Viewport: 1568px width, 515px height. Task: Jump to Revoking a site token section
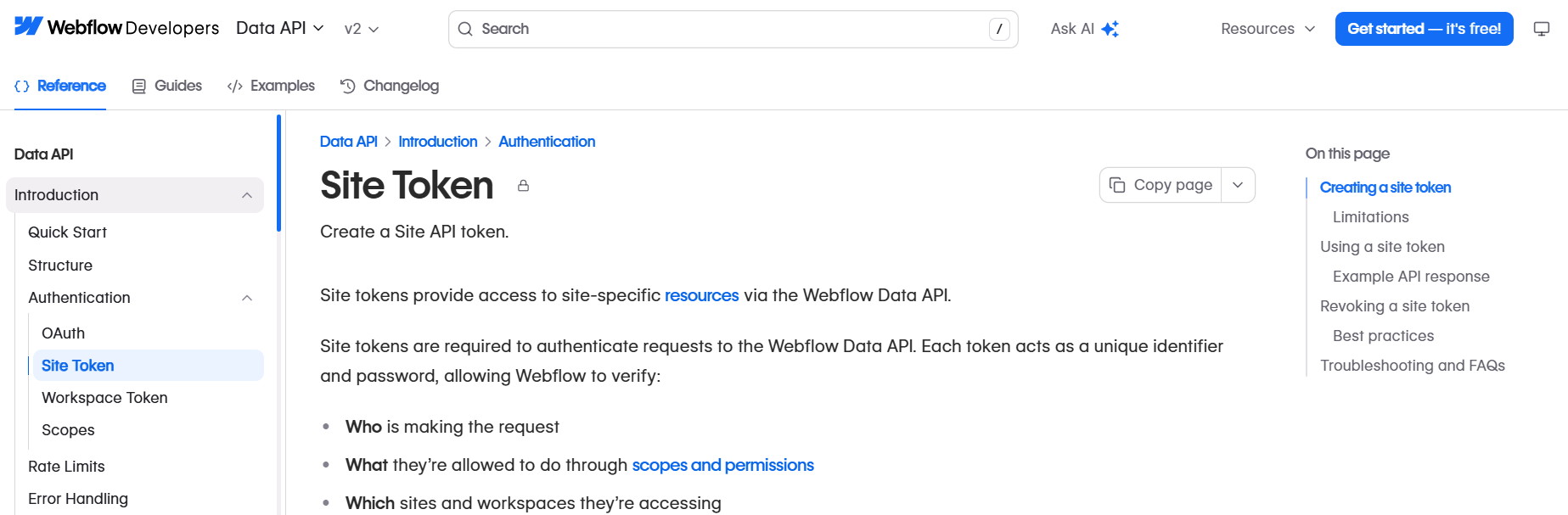coord(1394,306)
